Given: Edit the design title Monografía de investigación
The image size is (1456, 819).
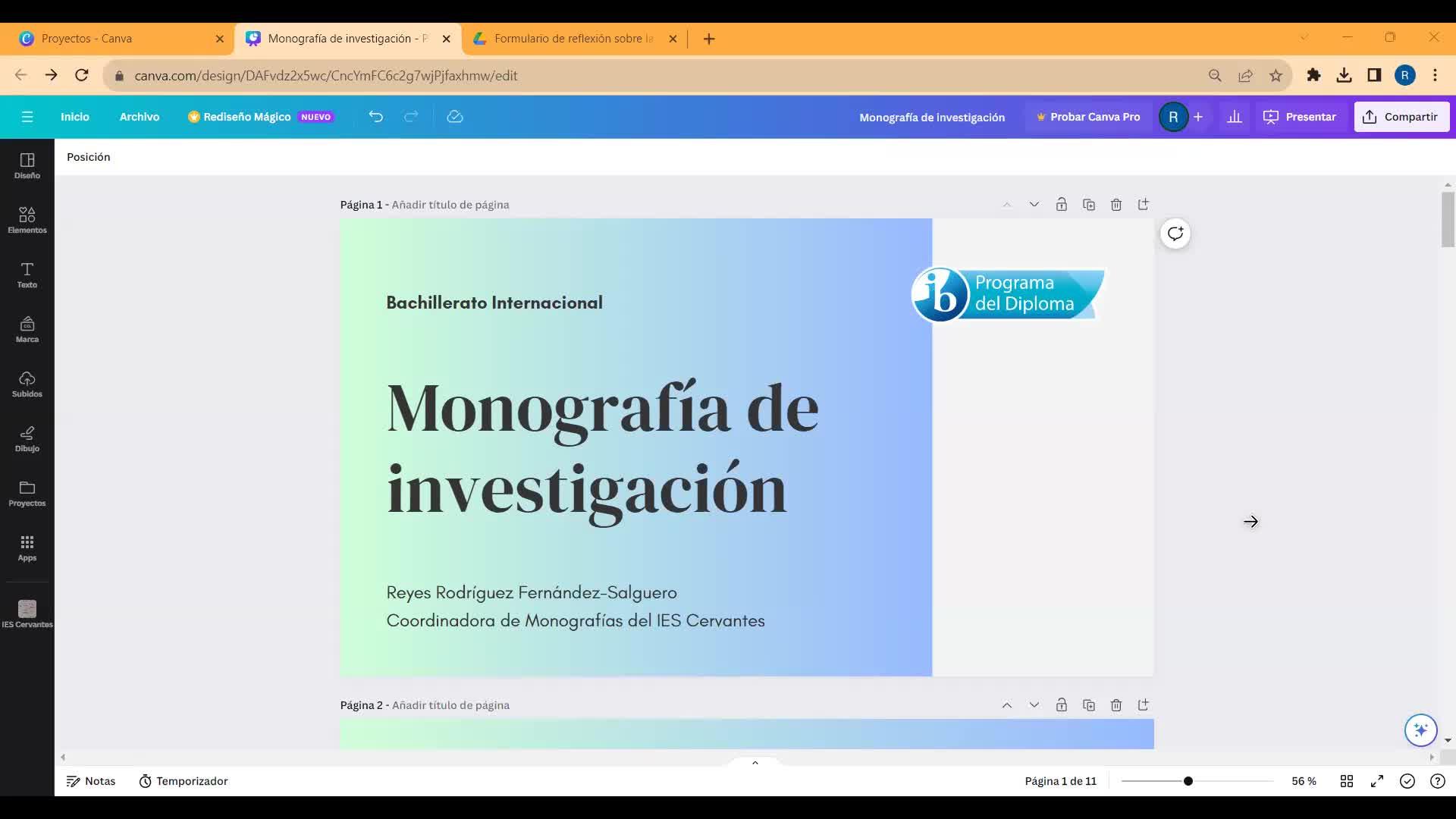Looking at the screenshot, I should (x=932, y=118).
